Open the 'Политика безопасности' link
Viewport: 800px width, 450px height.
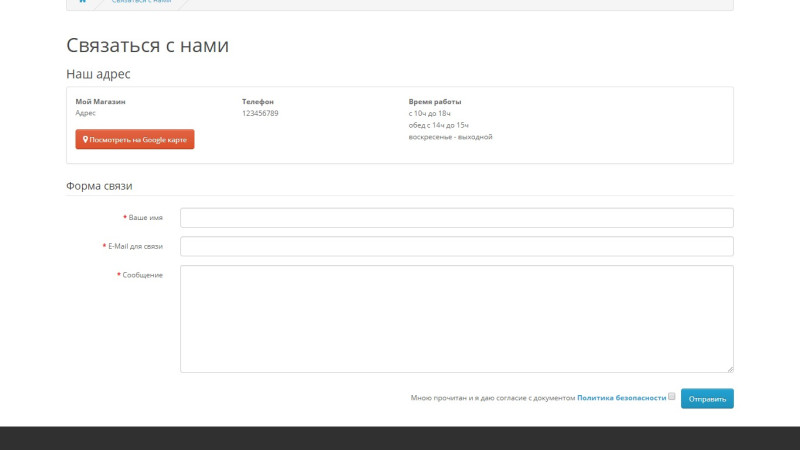621,398
